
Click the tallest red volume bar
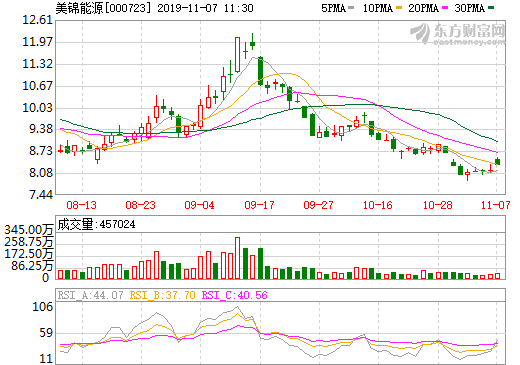click(x=238, y=258)
